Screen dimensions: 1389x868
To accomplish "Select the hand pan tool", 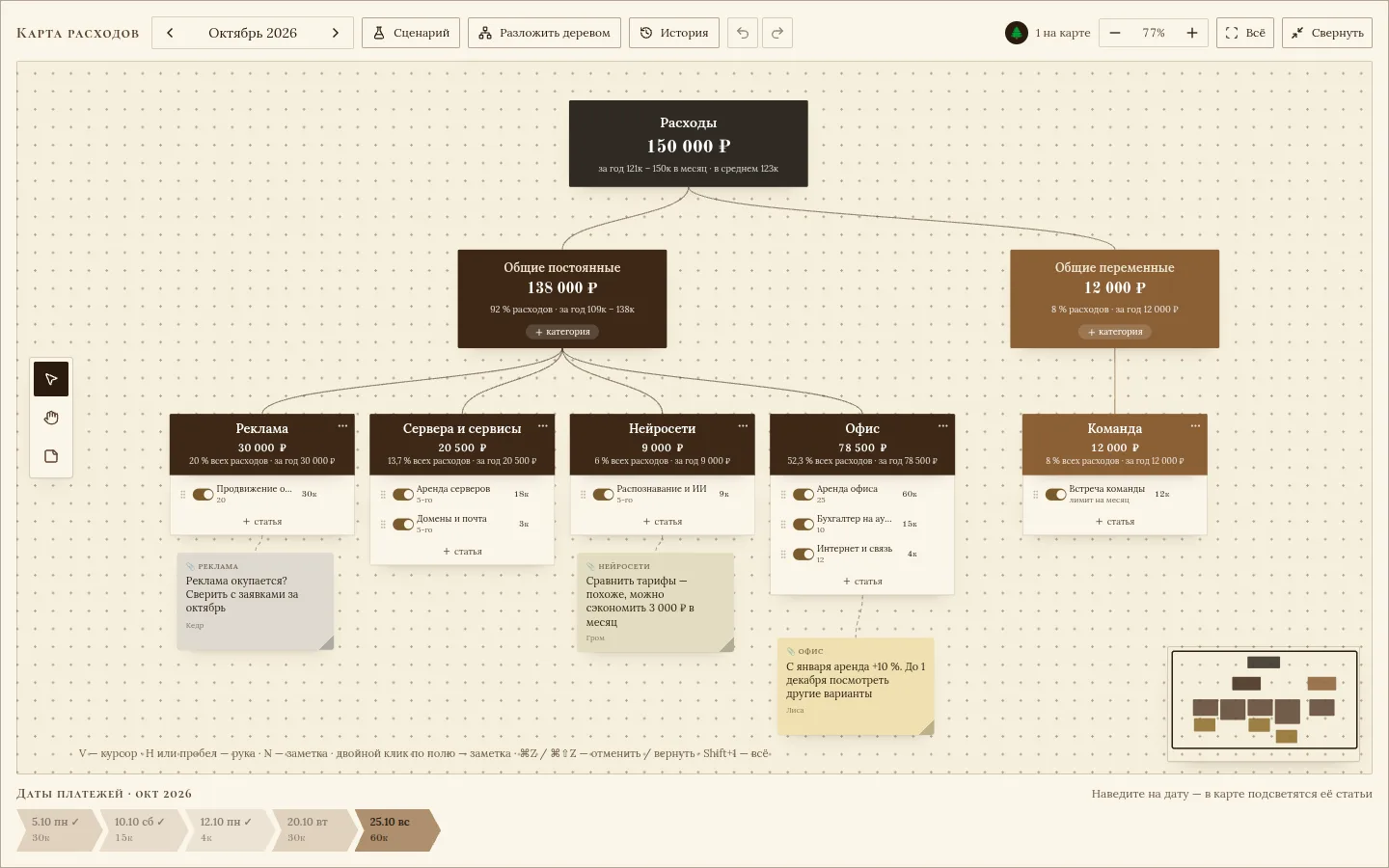I will click(51, 418).
